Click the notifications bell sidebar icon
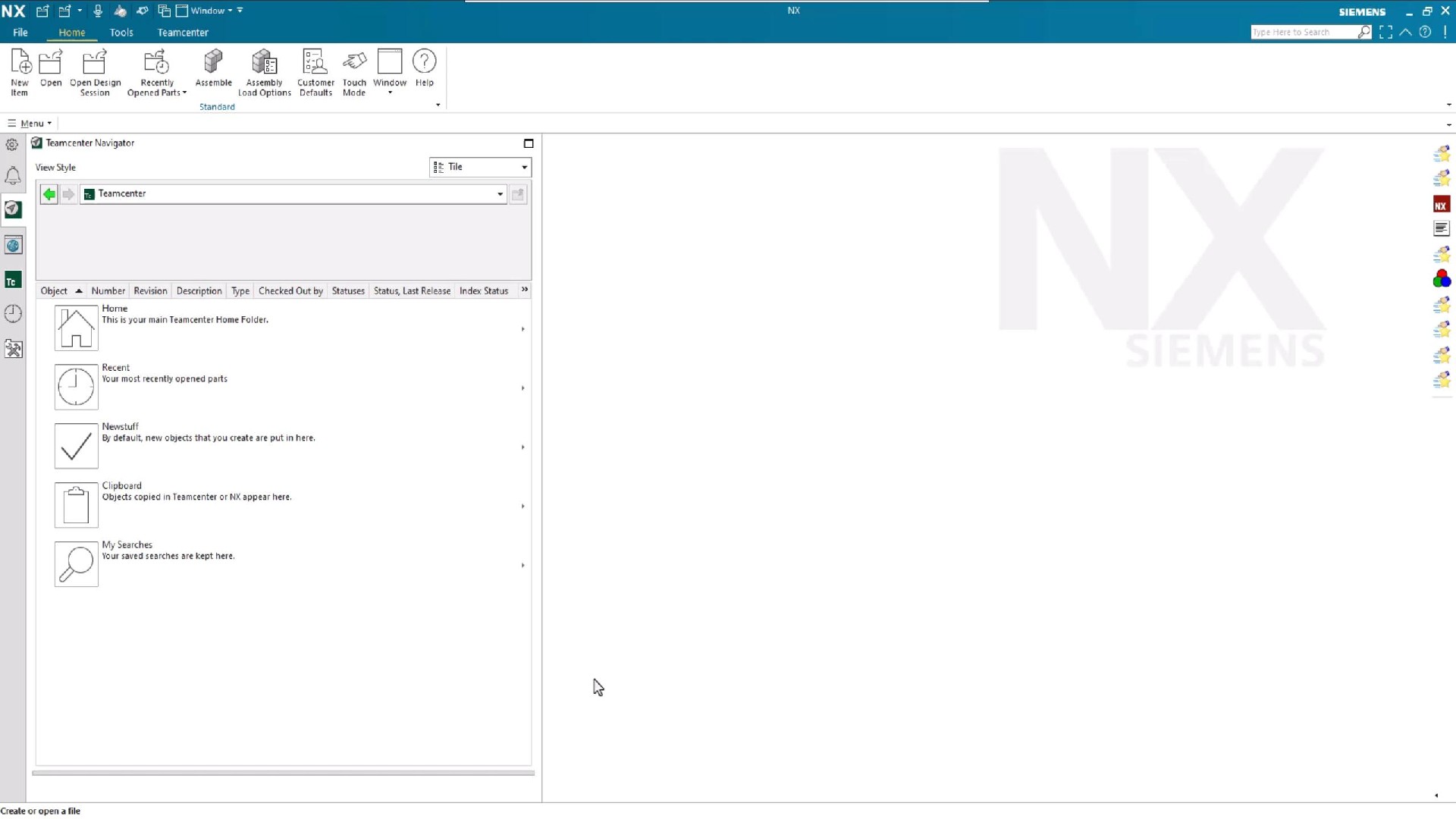Screen dimensions: 1456x819 point(13,176)
